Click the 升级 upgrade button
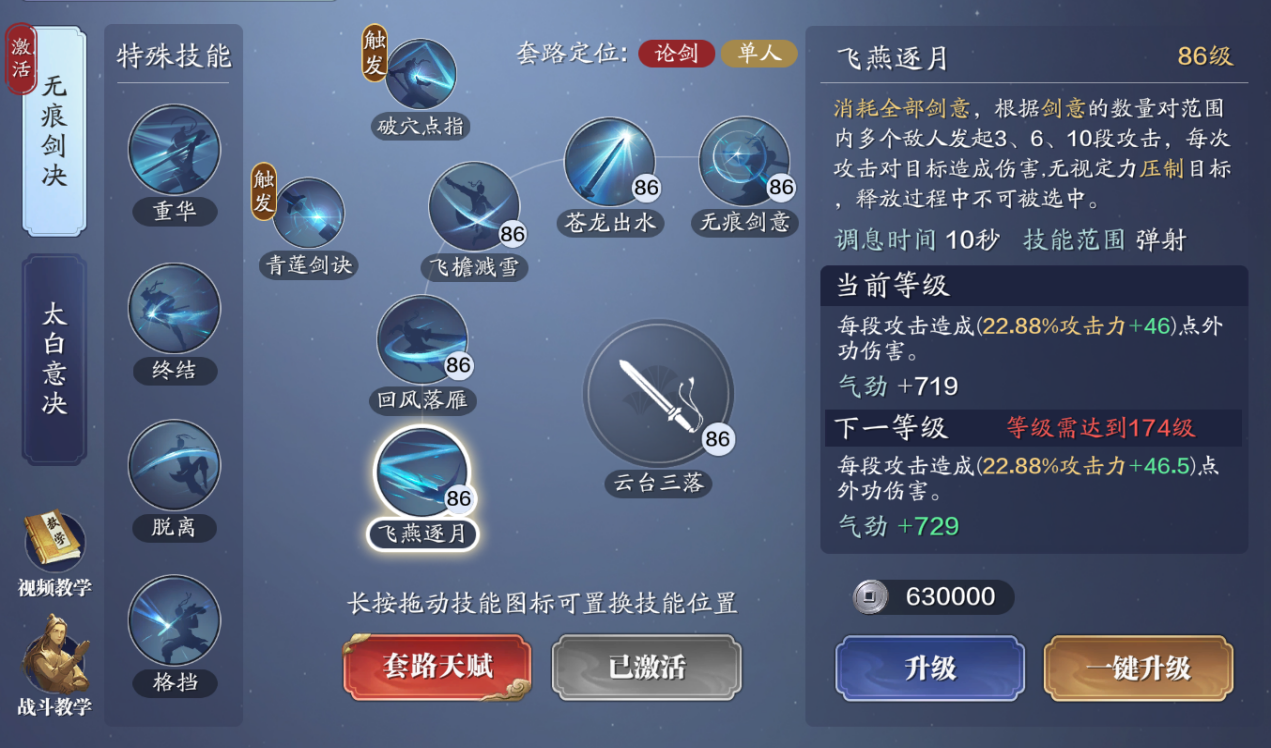1271x748 pixels. tap(930, 668)
